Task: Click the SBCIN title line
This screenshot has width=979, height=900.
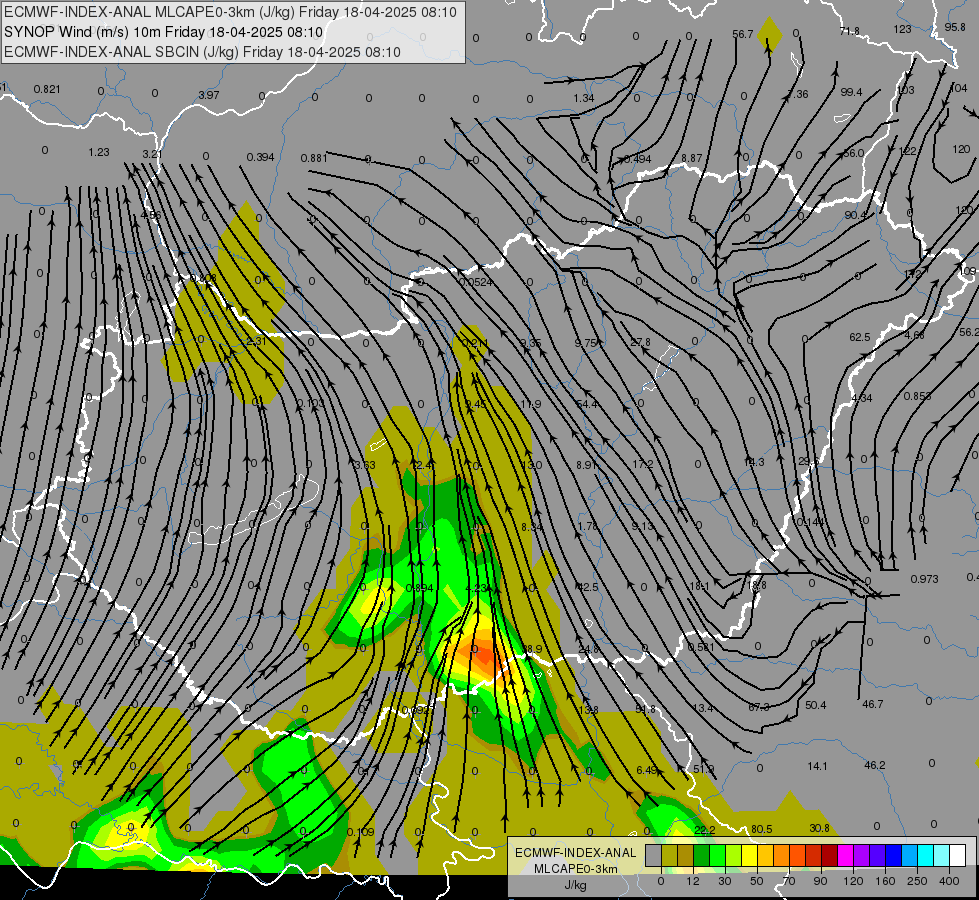Action: [202, 52]
